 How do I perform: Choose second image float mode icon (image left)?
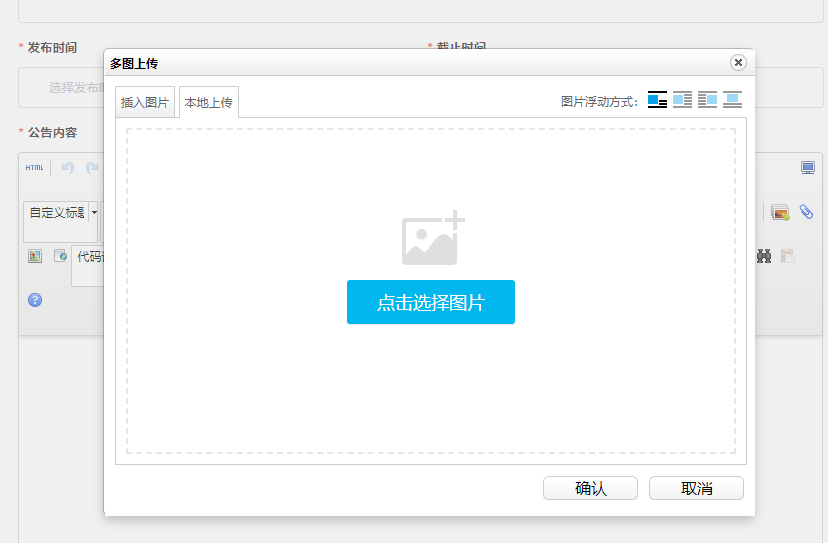point(682,99)
